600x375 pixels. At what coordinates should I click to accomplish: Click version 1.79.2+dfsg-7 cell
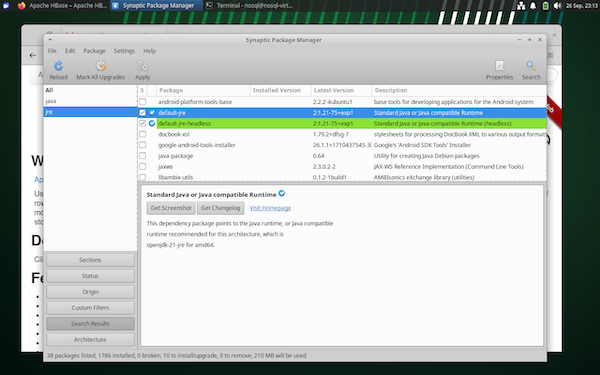pyautogui.click(x=331, y=134)
